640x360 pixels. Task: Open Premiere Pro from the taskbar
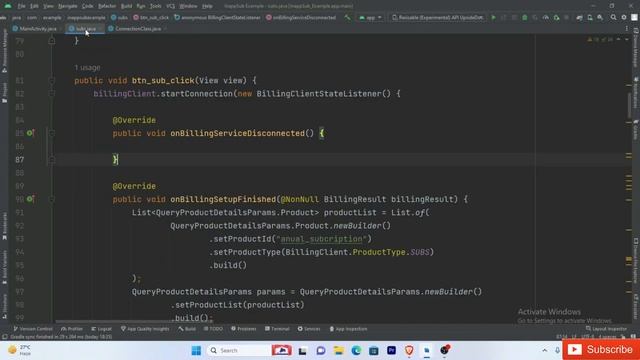tap(391, 351)
